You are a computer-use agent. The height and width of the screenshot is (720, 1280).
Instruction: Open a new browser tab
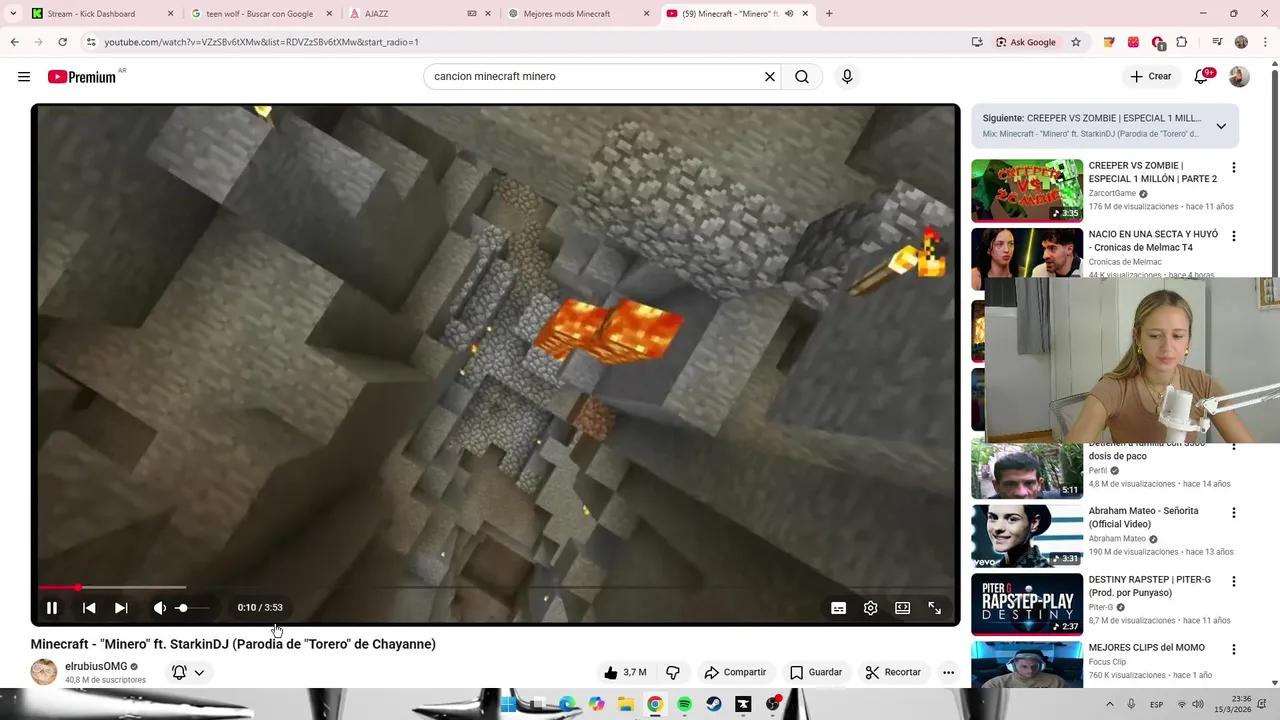coord(829,14)
